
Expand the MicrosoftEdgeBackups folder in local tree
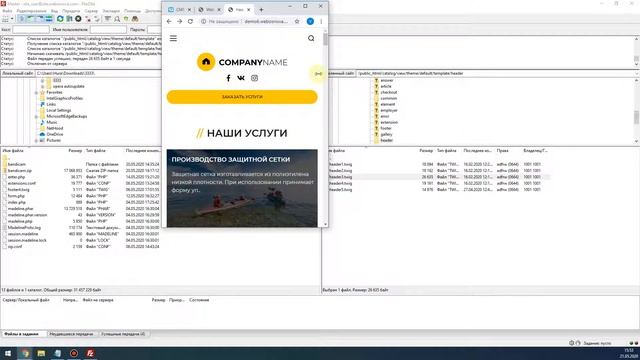tap(36, 116)
